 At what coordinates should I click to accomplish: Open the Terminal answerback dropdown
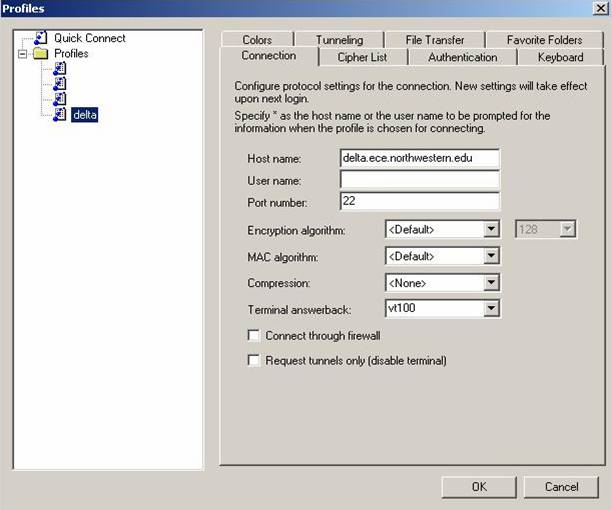click(442, 309)
